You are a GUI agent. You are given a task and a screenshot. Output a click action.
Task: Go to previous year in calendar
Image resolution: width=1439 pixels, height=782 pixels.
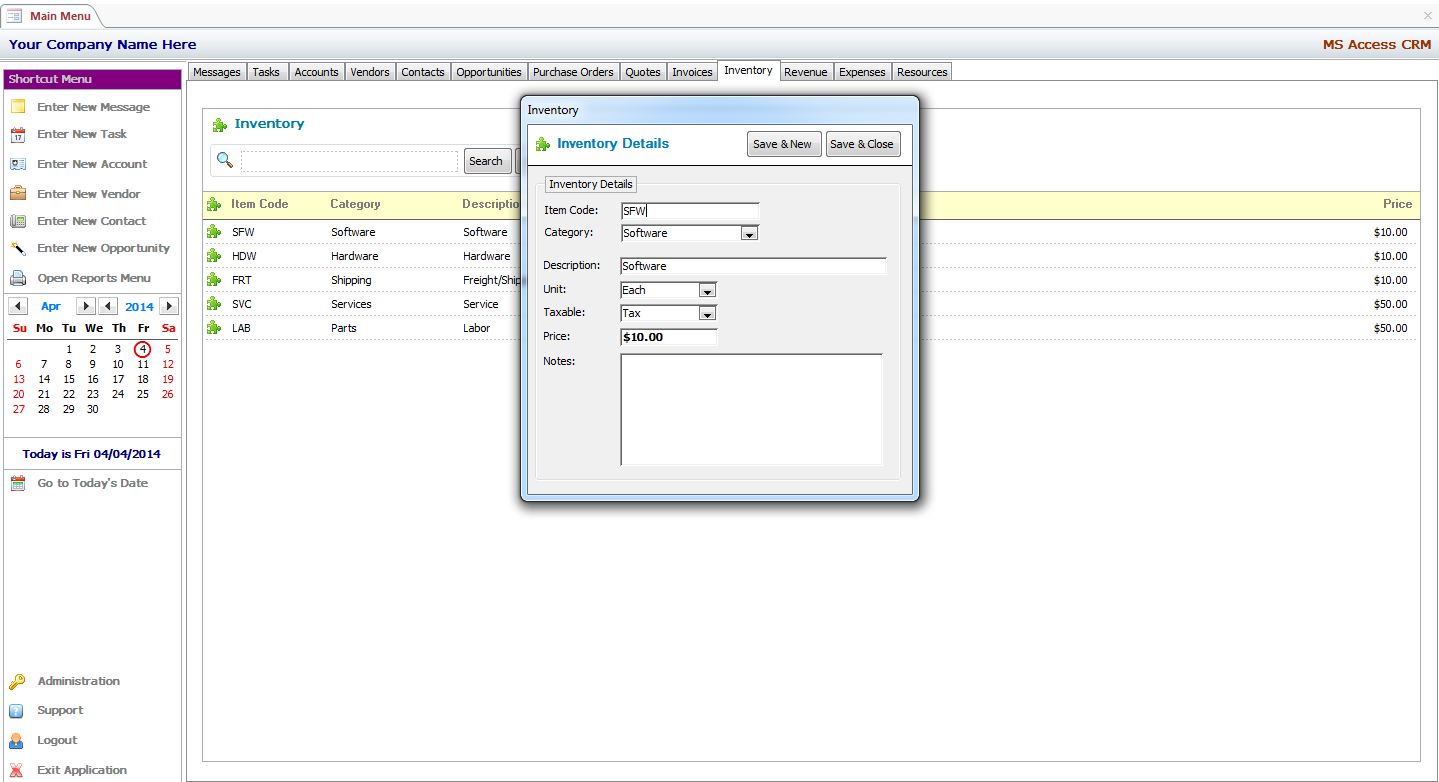point(109,307)
